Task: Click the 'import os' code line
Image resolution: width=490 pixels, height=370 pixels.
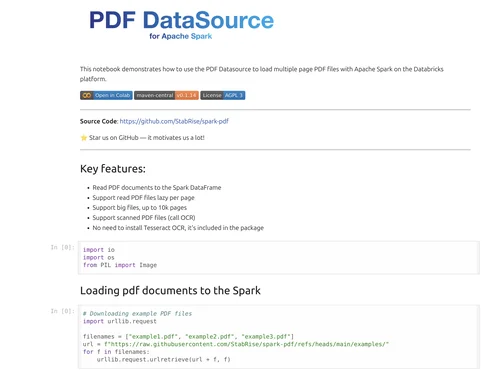Action: [99, 257]
